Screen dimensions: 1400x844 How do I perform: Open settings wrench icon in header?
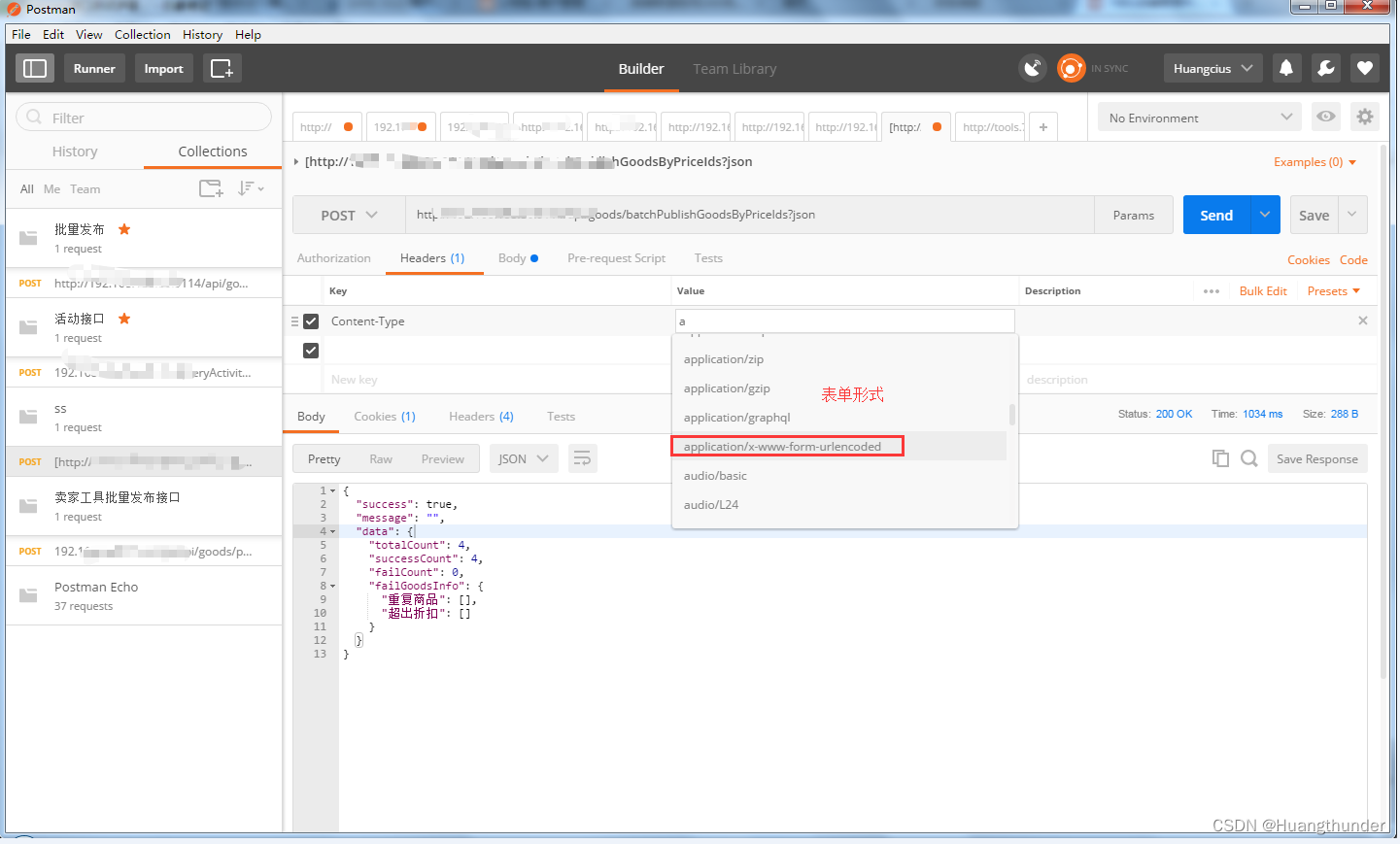1326,68
